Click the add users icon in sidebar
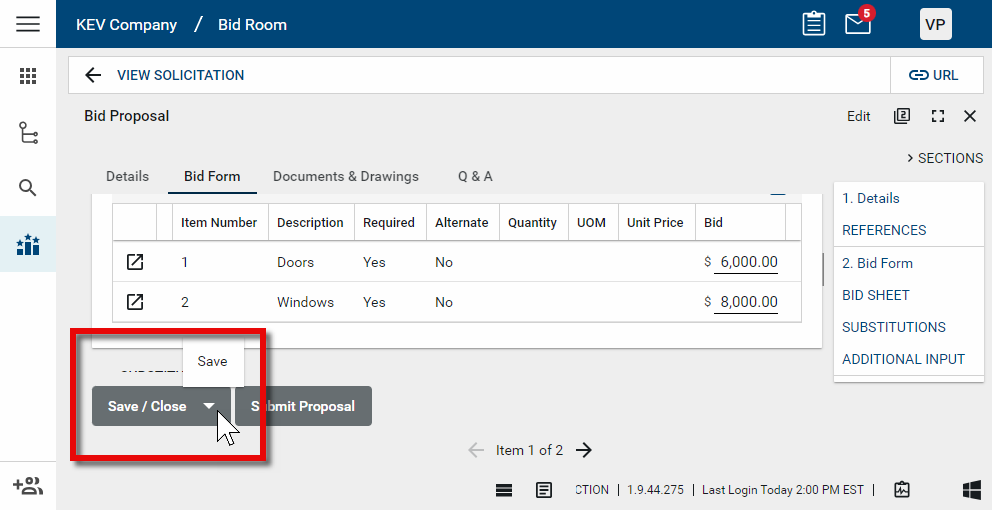The width and height of the screenshot is (992, 510). 28,486
